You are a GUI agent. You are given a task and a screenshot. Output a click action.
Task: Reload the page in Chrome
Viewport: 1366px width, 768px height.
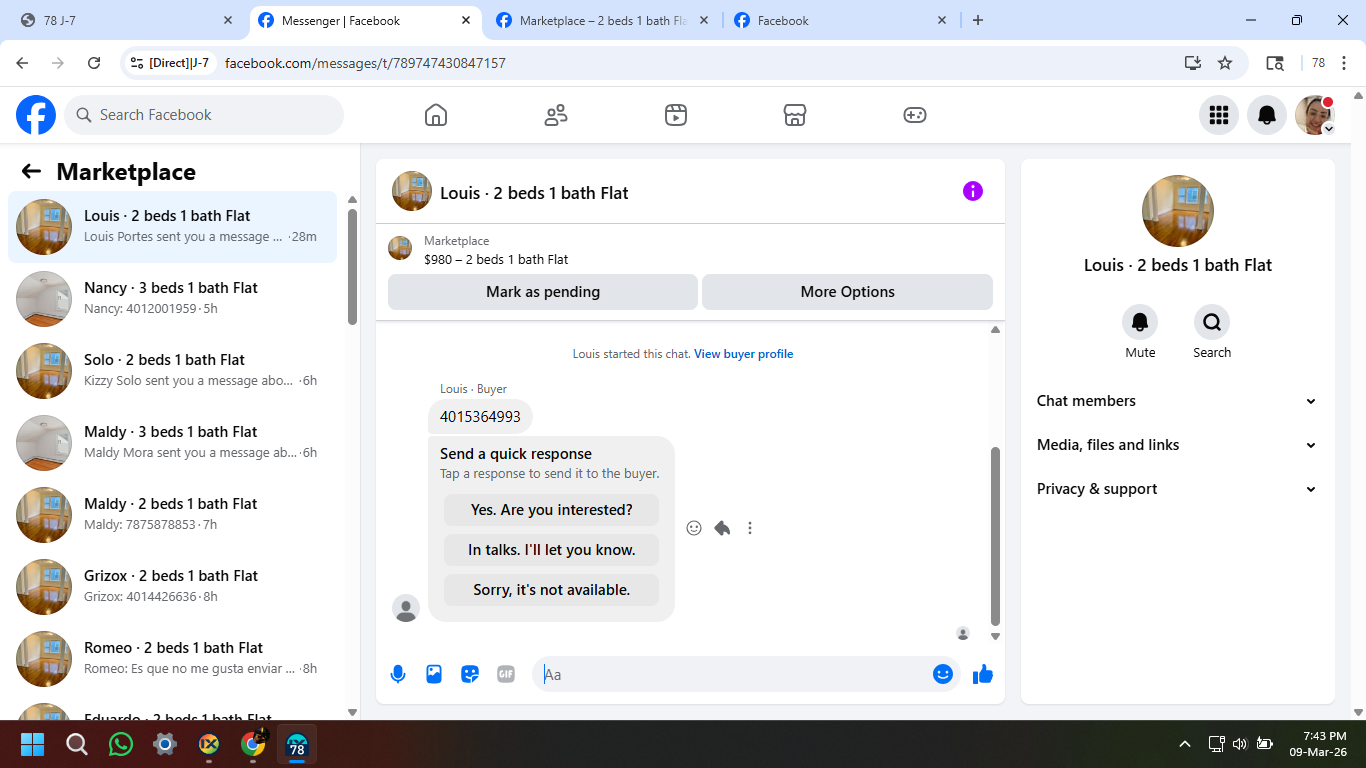tap(94, 63)
